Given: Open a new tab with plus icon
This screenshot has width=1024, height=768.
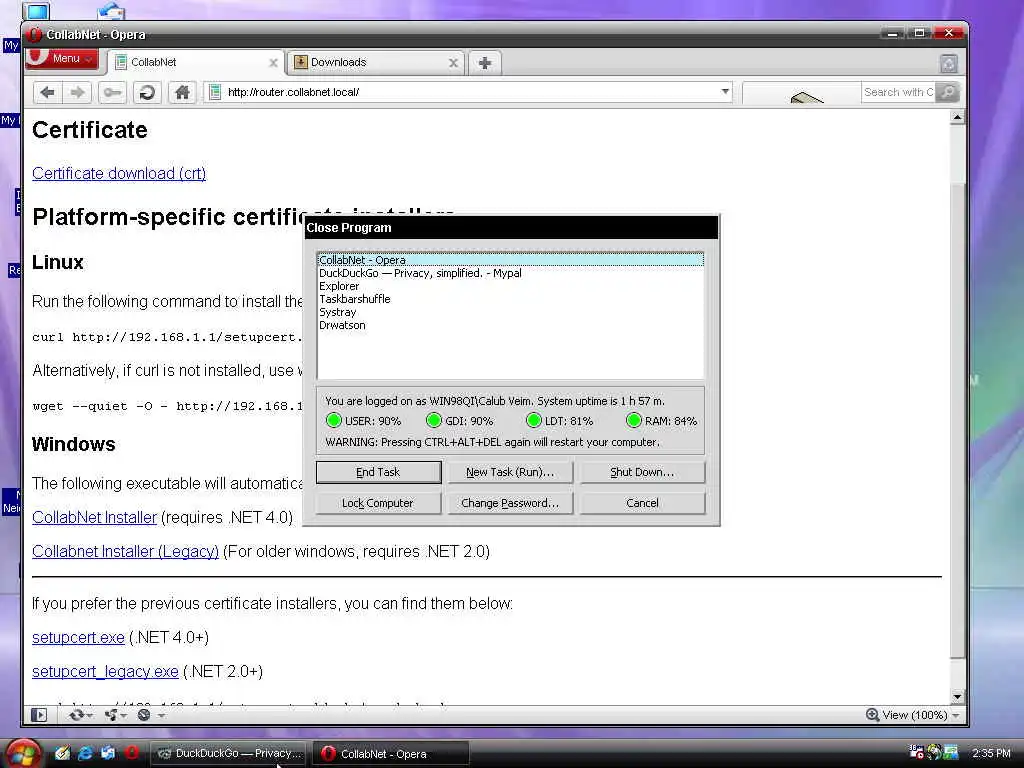Looking at the screenshot, I should [485, 63].
